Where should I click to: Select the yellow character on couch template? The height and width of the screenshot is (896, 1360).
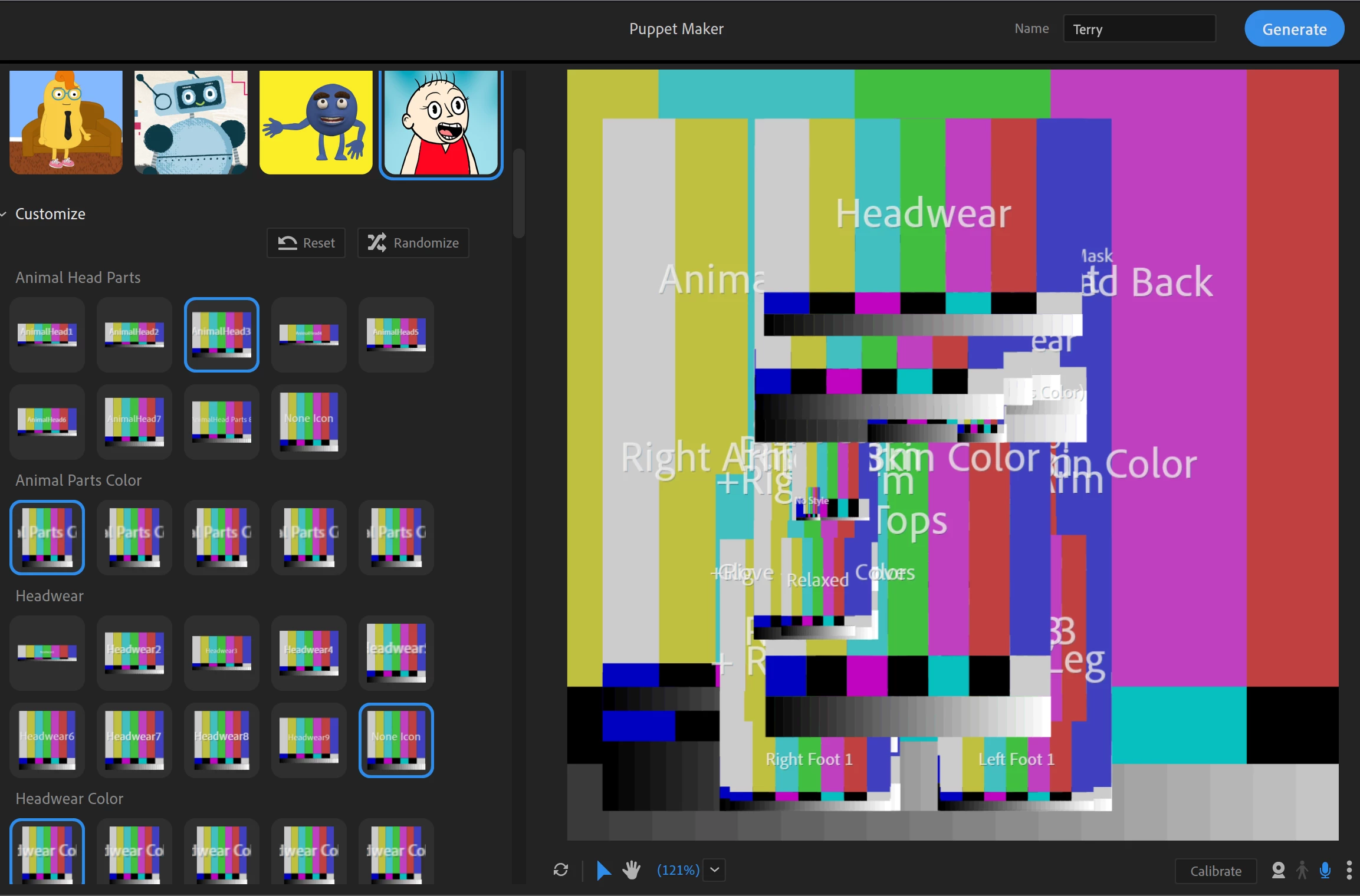tap(66, 123)
